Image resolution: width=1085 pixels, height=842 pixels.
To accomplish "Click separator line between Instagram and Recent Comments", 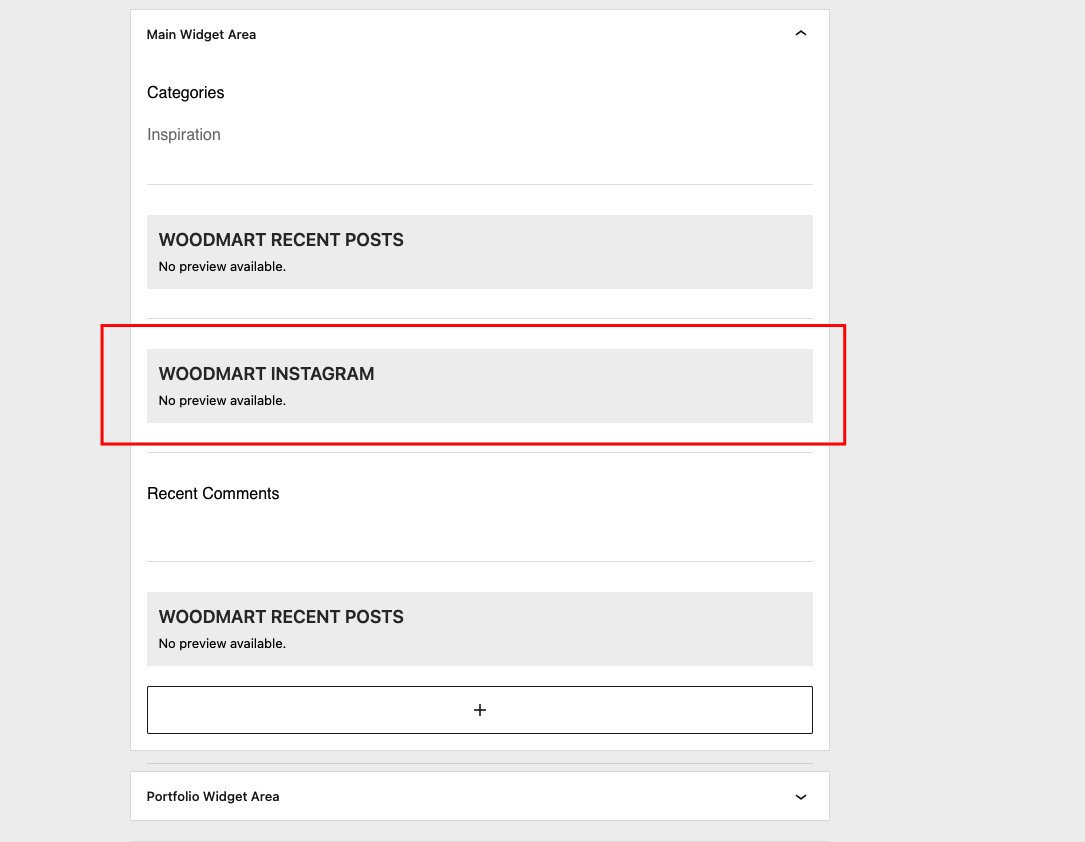I will coord(480,452).
